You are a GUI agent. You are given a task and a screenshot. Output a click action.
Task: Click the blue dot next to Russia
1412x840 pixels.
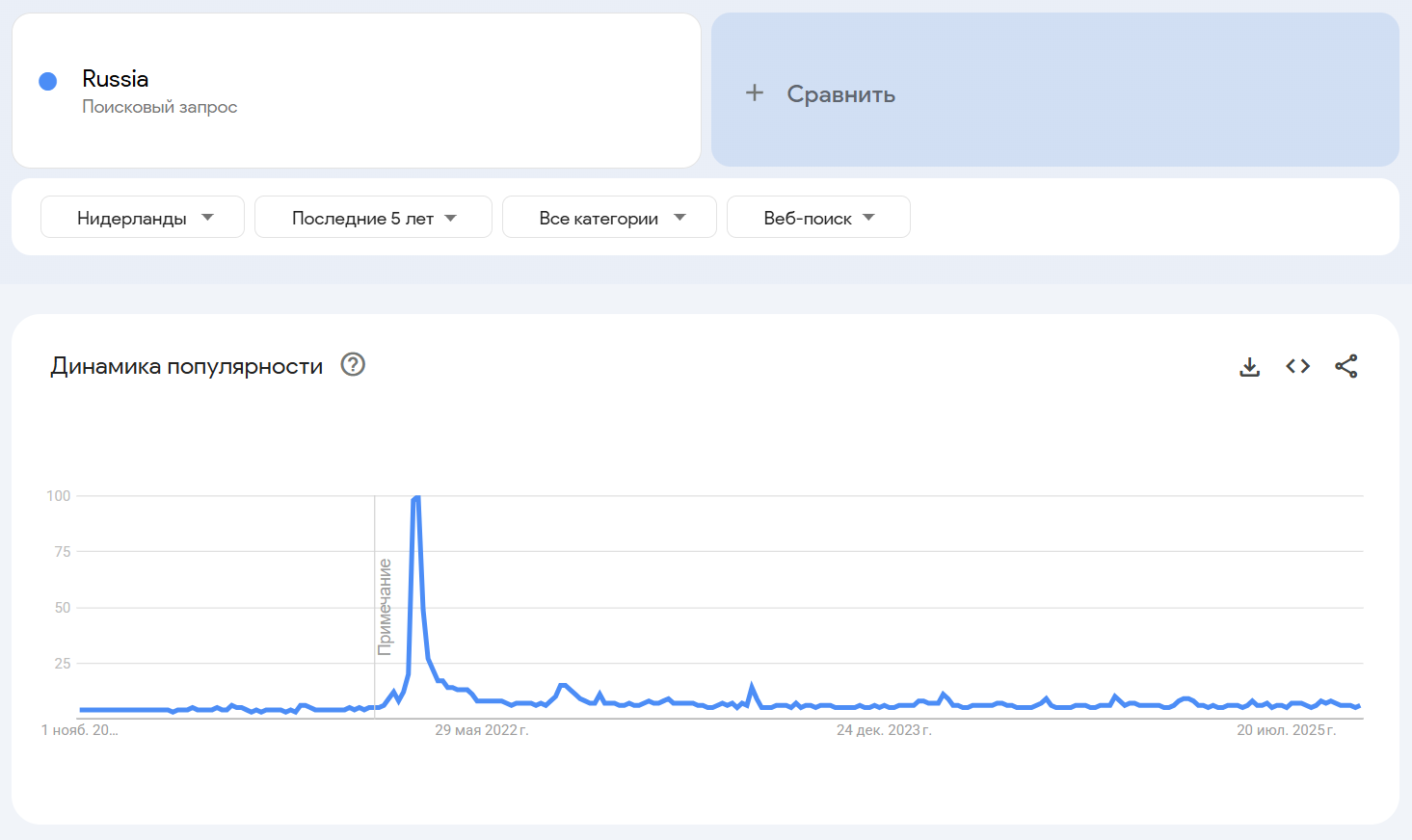tap(47, 82)
